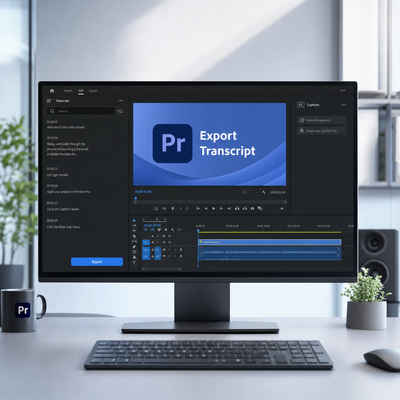Open the Captions panel three-dots menu
The width and height of the screenshot is (400, 400).
tap(344, 105)
